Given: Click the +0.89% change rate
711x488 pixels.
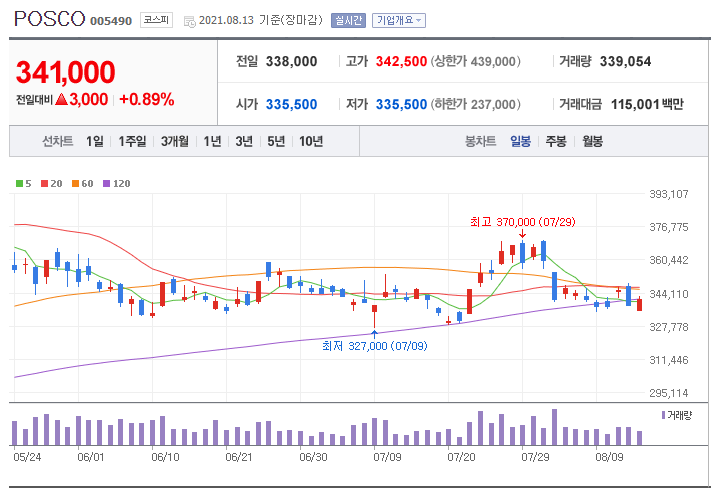Looking at the screenshot, I should pyautogui.click(x=147, y=99).
